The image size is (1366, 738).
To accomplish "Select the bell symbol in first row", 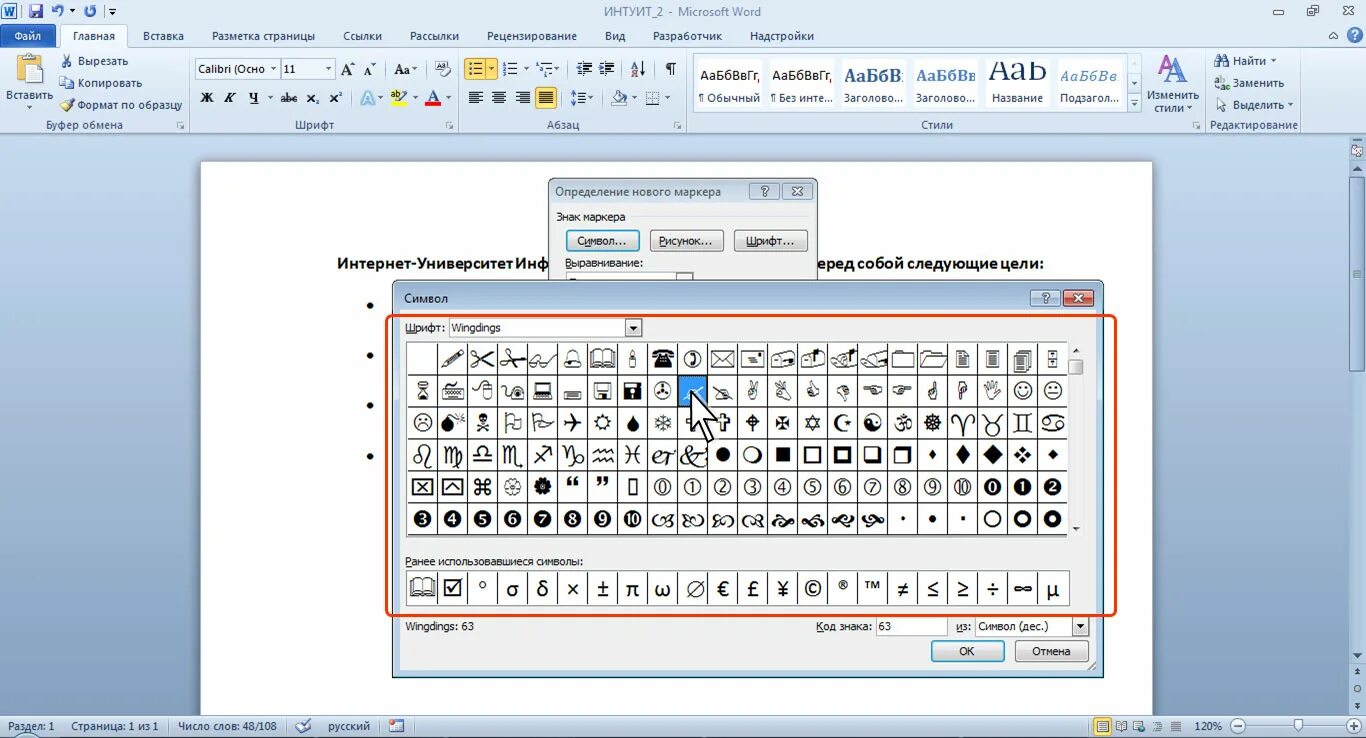I will click(572, 358).
